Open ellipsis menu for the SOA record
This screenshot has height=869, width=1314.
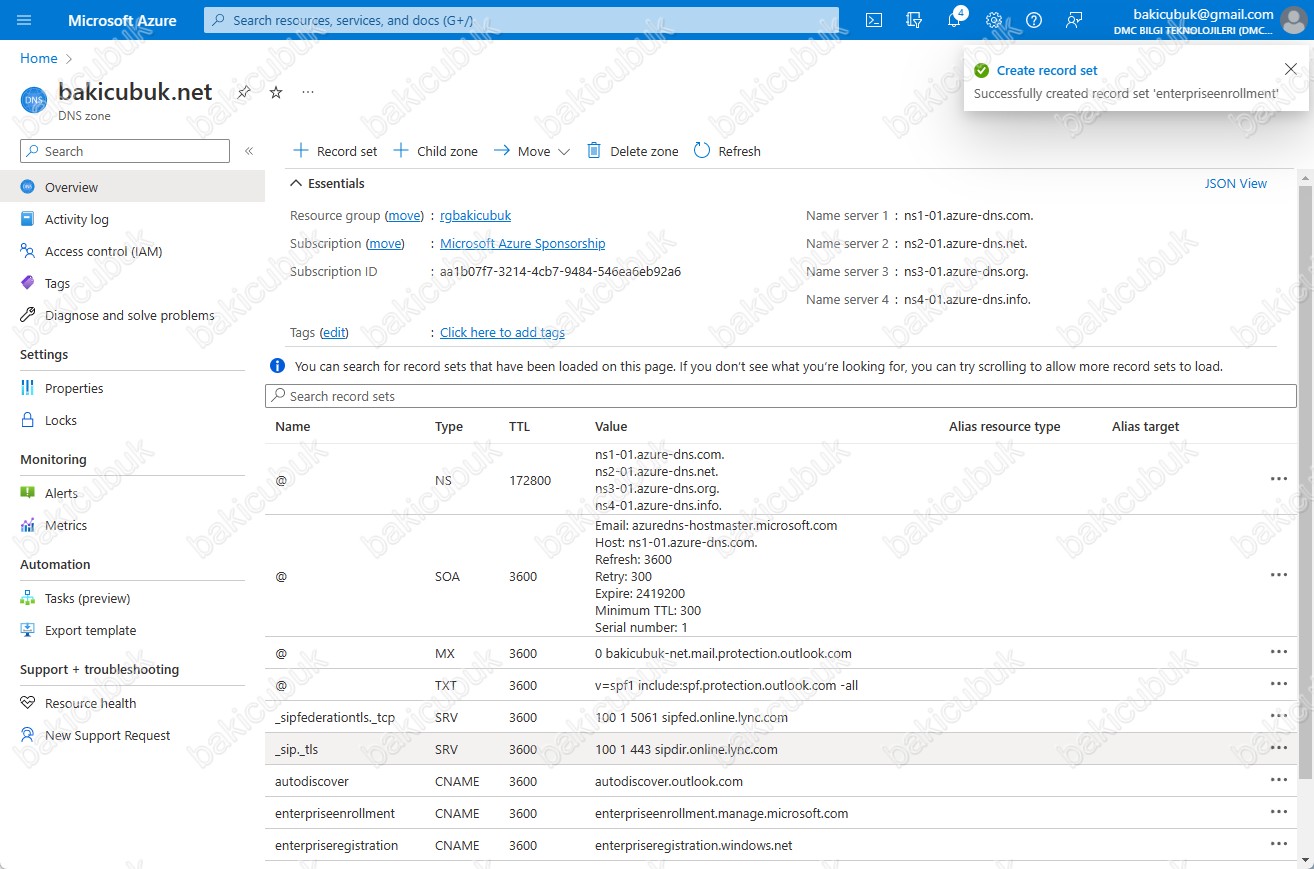[x=1278, y=575]
